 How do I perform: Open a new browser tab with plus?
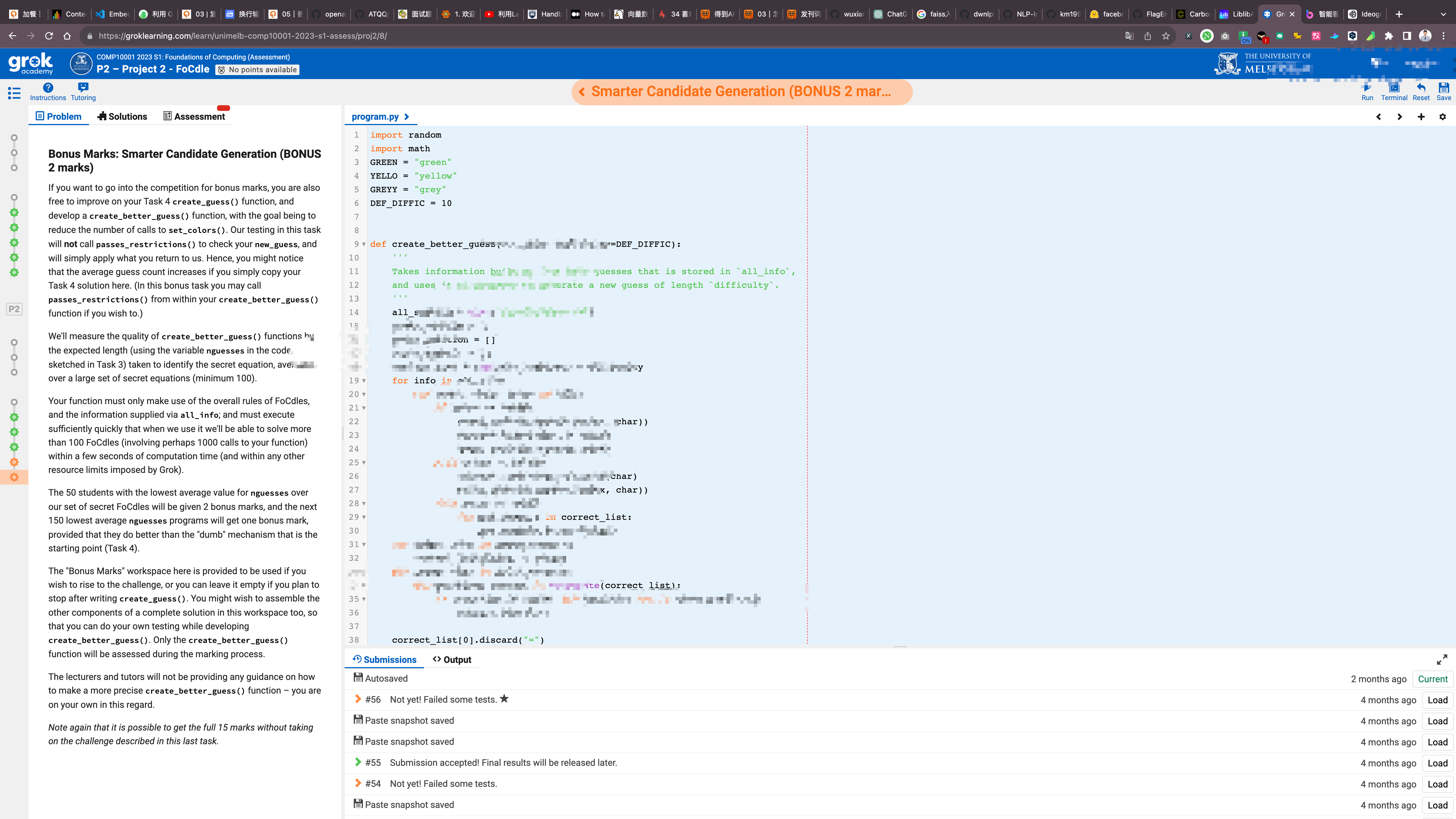tap(1399, 14)
